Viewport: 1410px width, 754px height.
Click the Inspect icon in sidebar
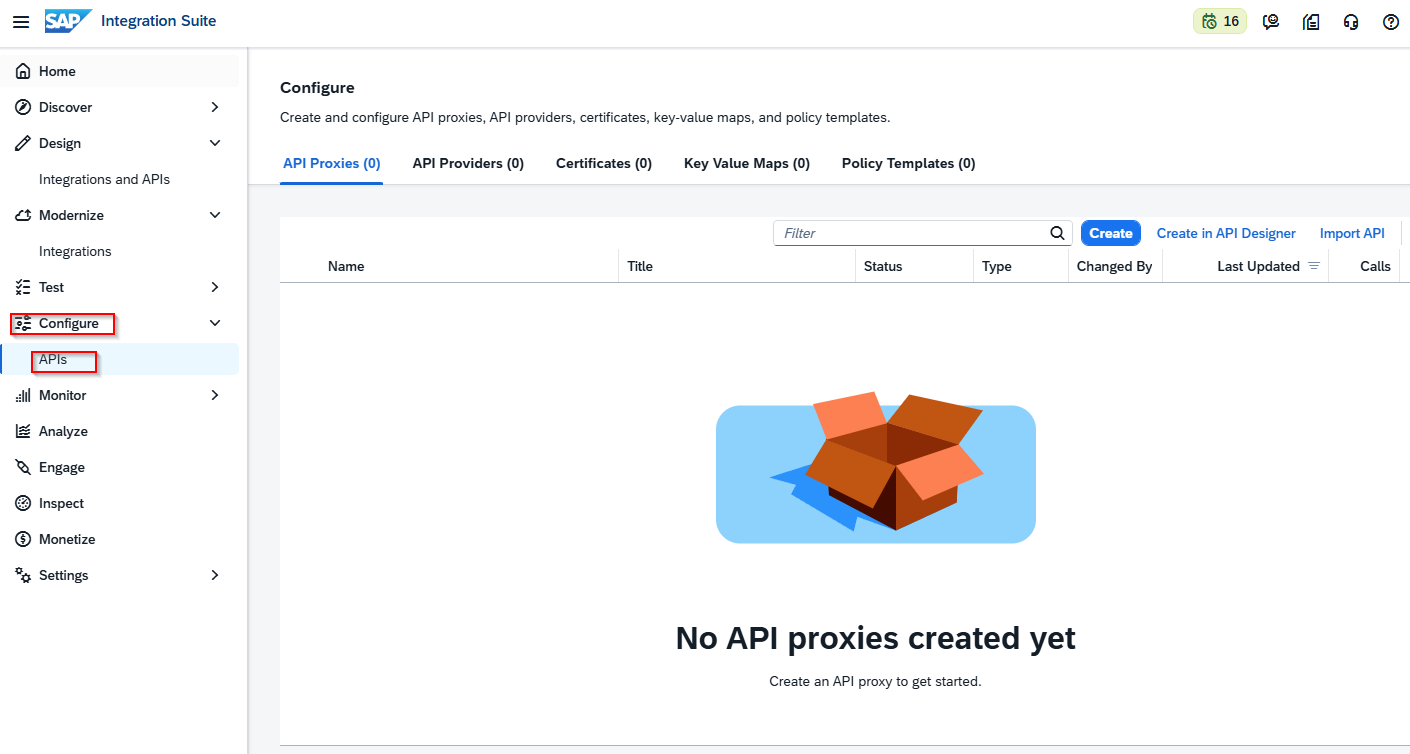[23, 503]
